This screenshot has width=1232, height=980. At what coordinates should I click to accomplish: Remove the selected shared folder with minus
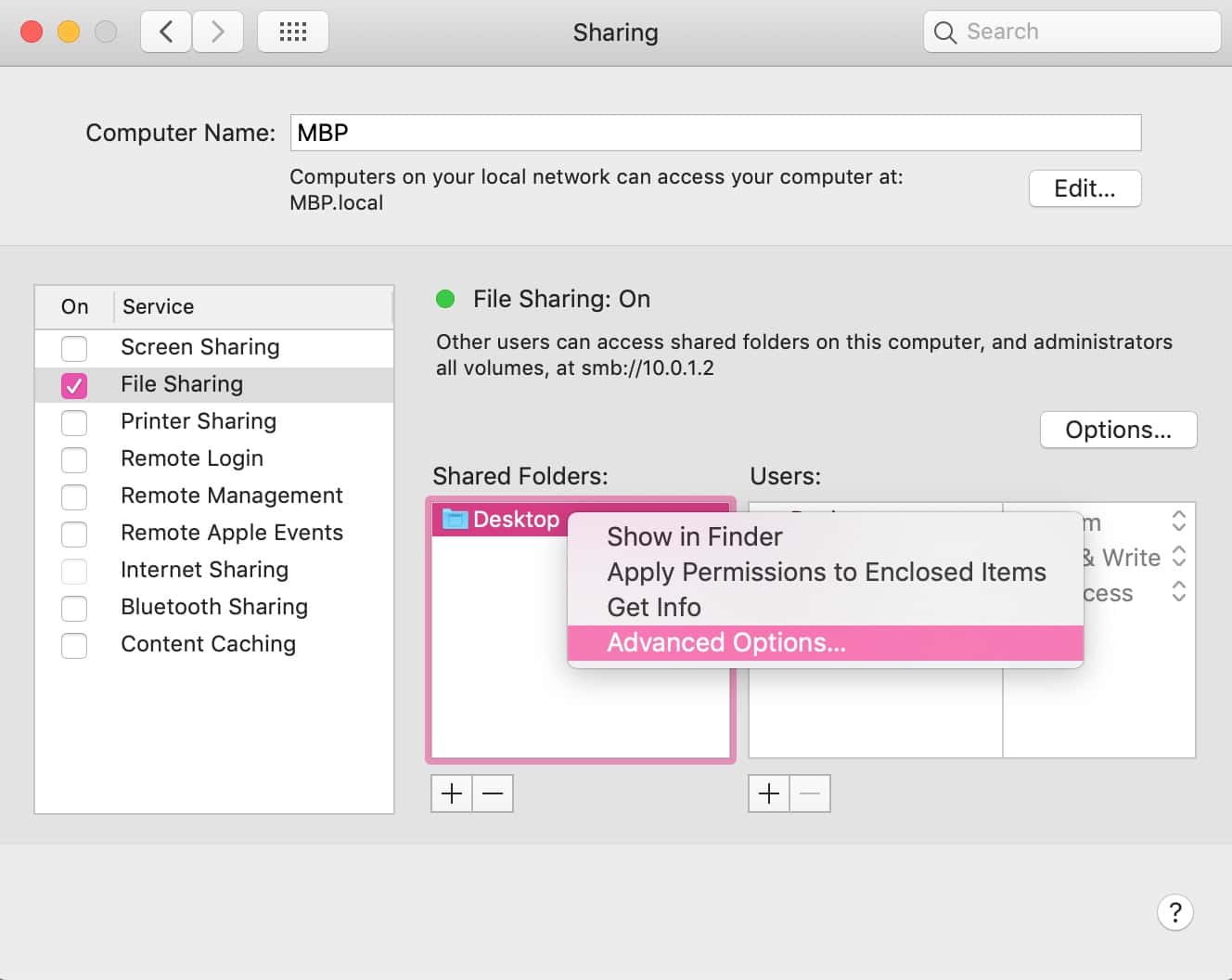coord(493,793)
